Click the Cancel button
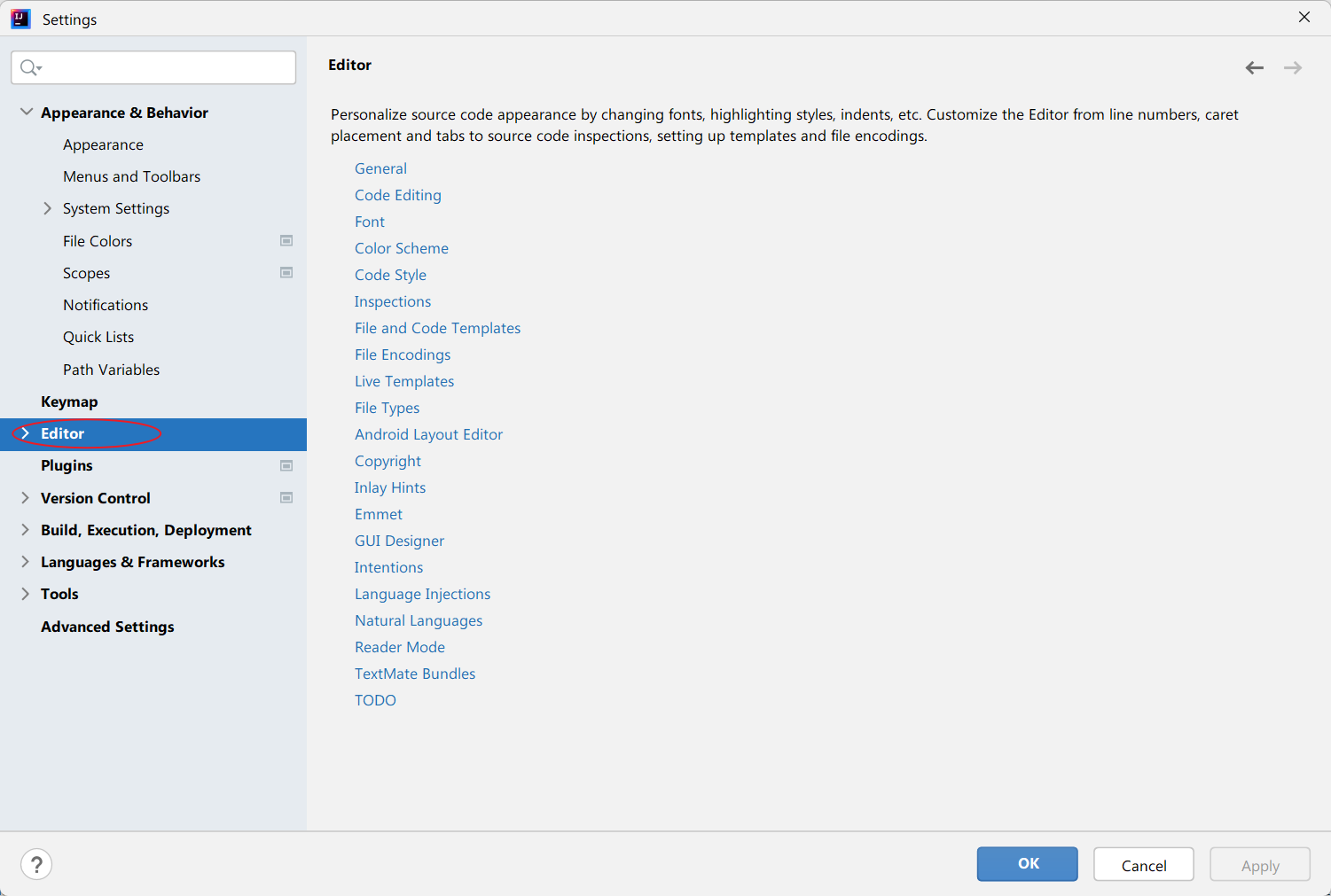 click(x=1144, y=864)
